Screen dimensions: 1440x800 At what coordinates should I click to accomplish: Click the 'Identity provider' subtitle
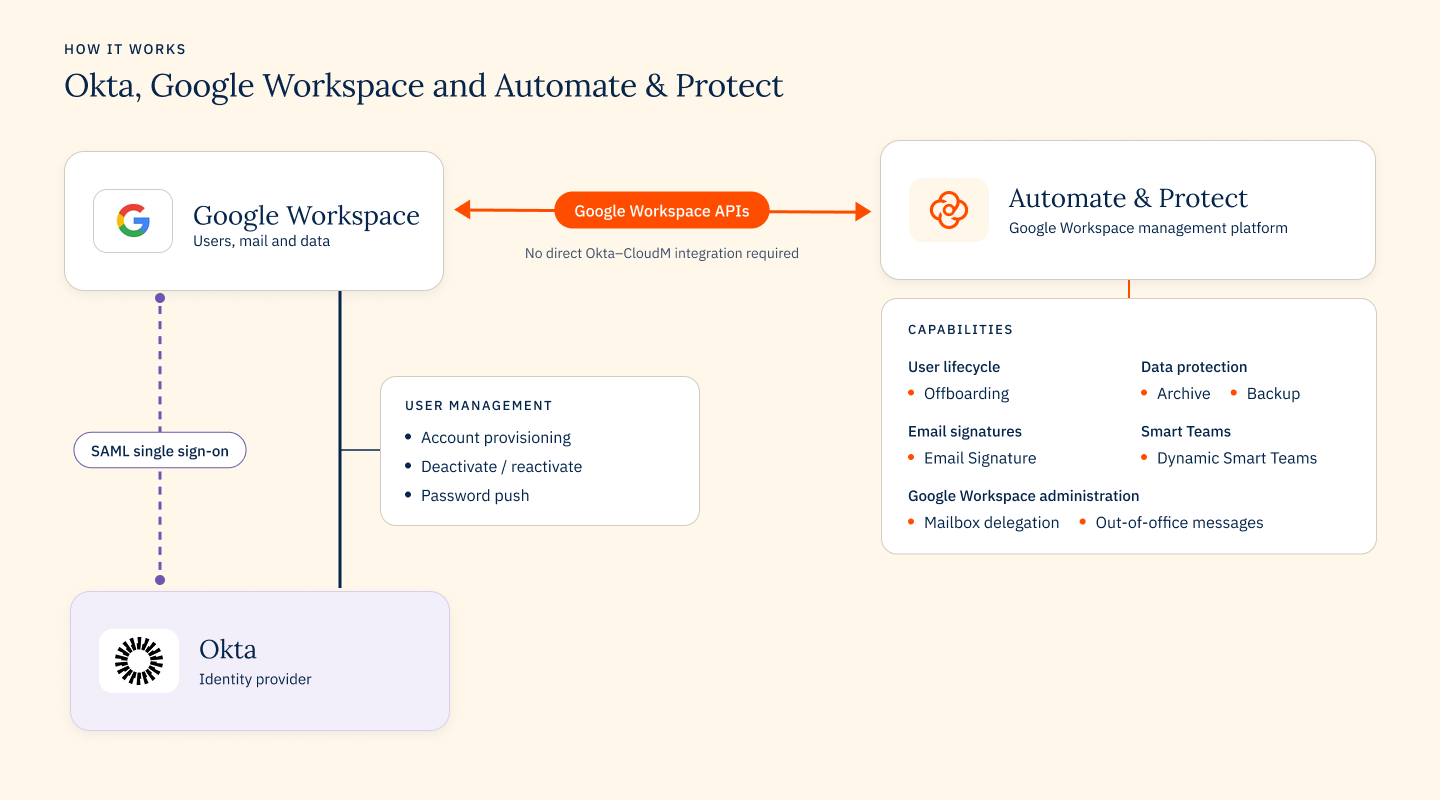(x=255, y=679)
